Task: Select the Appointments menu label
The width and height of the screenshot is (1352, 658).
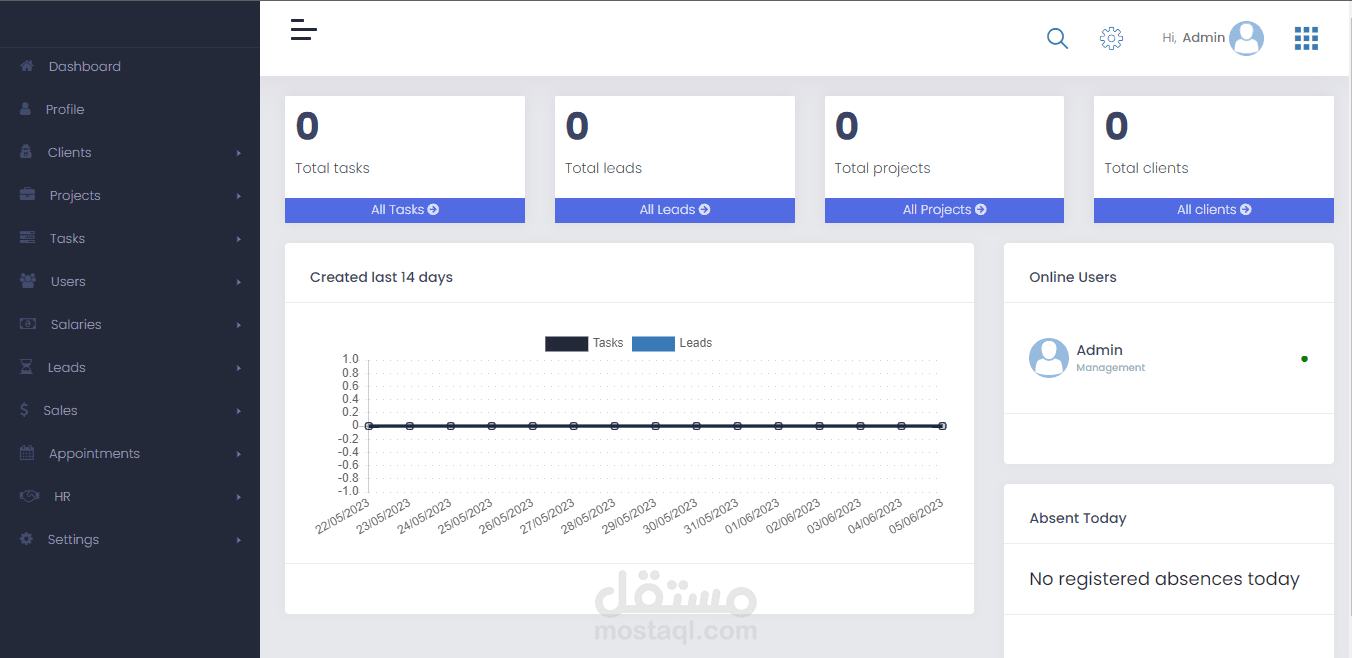Action: point(94,453)
